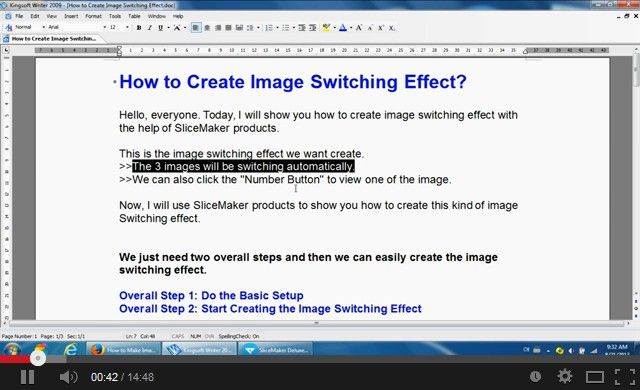Viewport: 640px width, 390px height.
Task: Click the video progress scrubber handle
Action: (38, 358)
